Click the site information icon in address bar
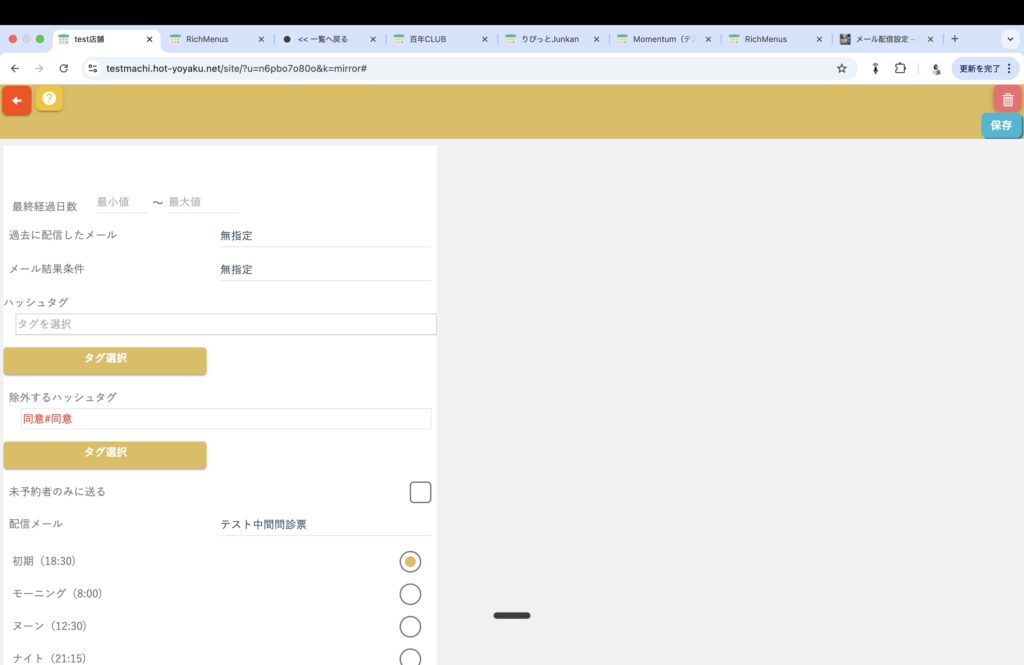The height and width of the screenshot is (665, 1024). (x=93, y=68)
